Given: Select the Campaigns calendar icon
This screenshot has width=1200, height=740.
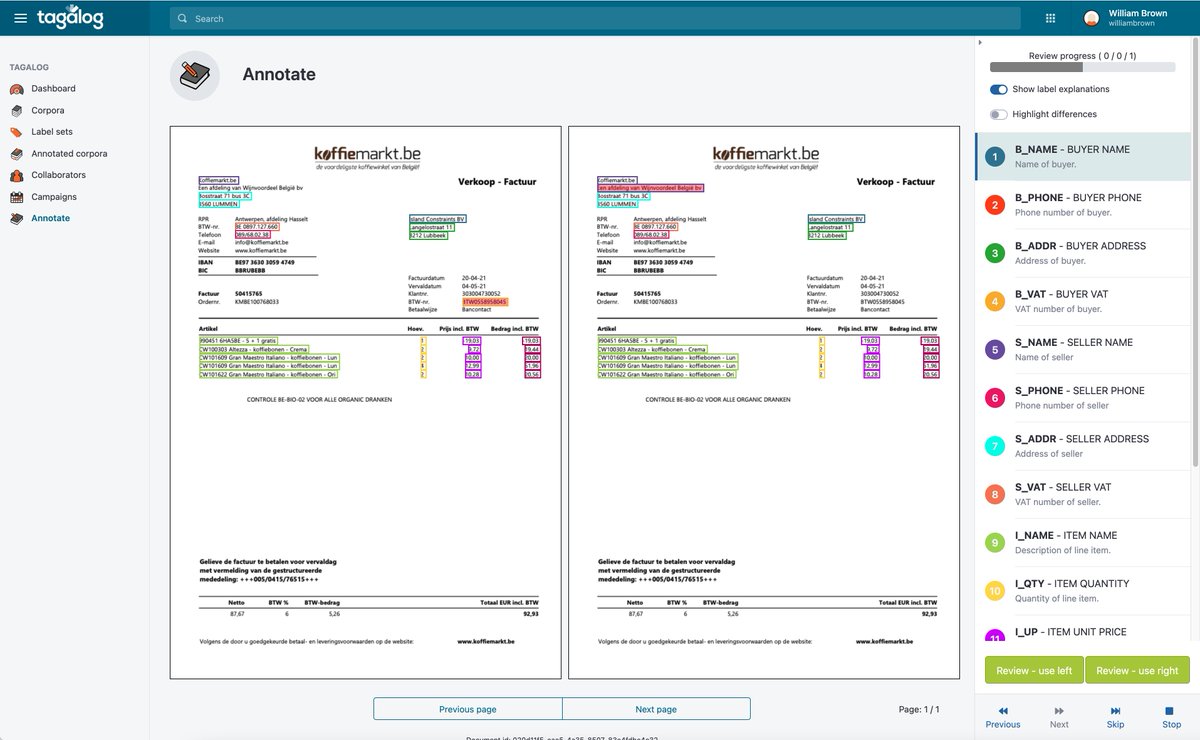Looking at the screenshot, I should tap(17, 196).
